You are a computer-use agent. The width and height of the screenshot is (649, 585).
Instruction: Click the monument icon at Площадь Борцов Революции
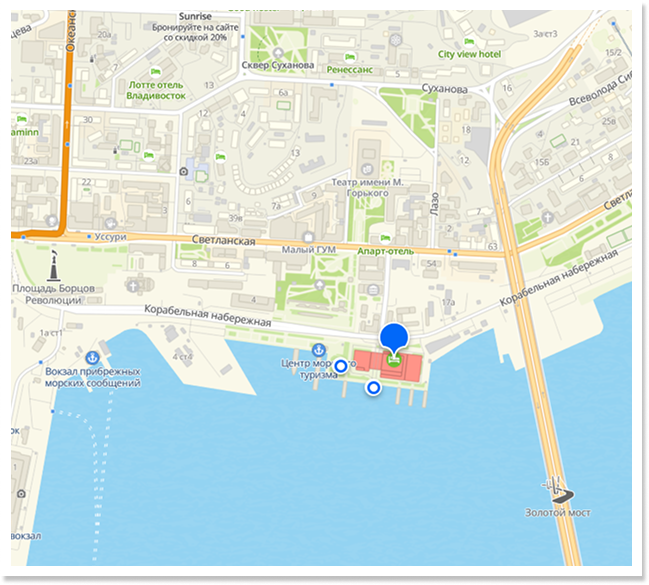pyautogui.click(x=53, y=265)
